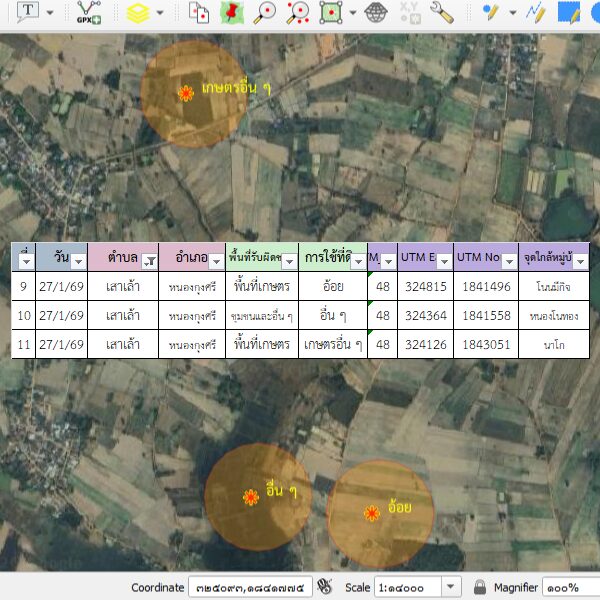Screen dimensions: 600x600
Task: Expand the Scale combo box dropdown
Action: tap(450, 587)
